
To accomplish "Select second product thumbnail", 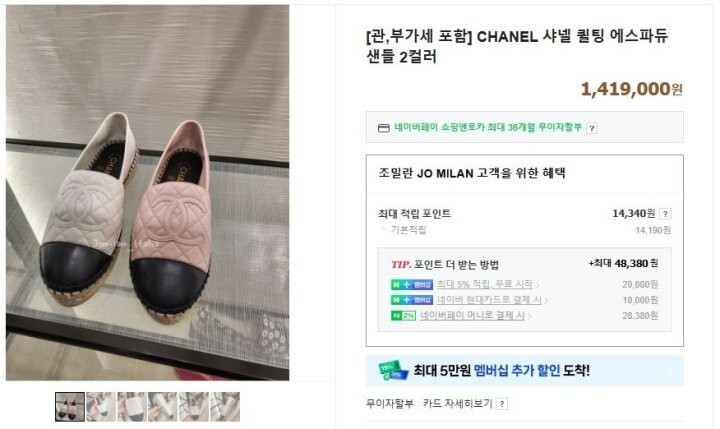I will pyautogui.click(x=101, y=406).
